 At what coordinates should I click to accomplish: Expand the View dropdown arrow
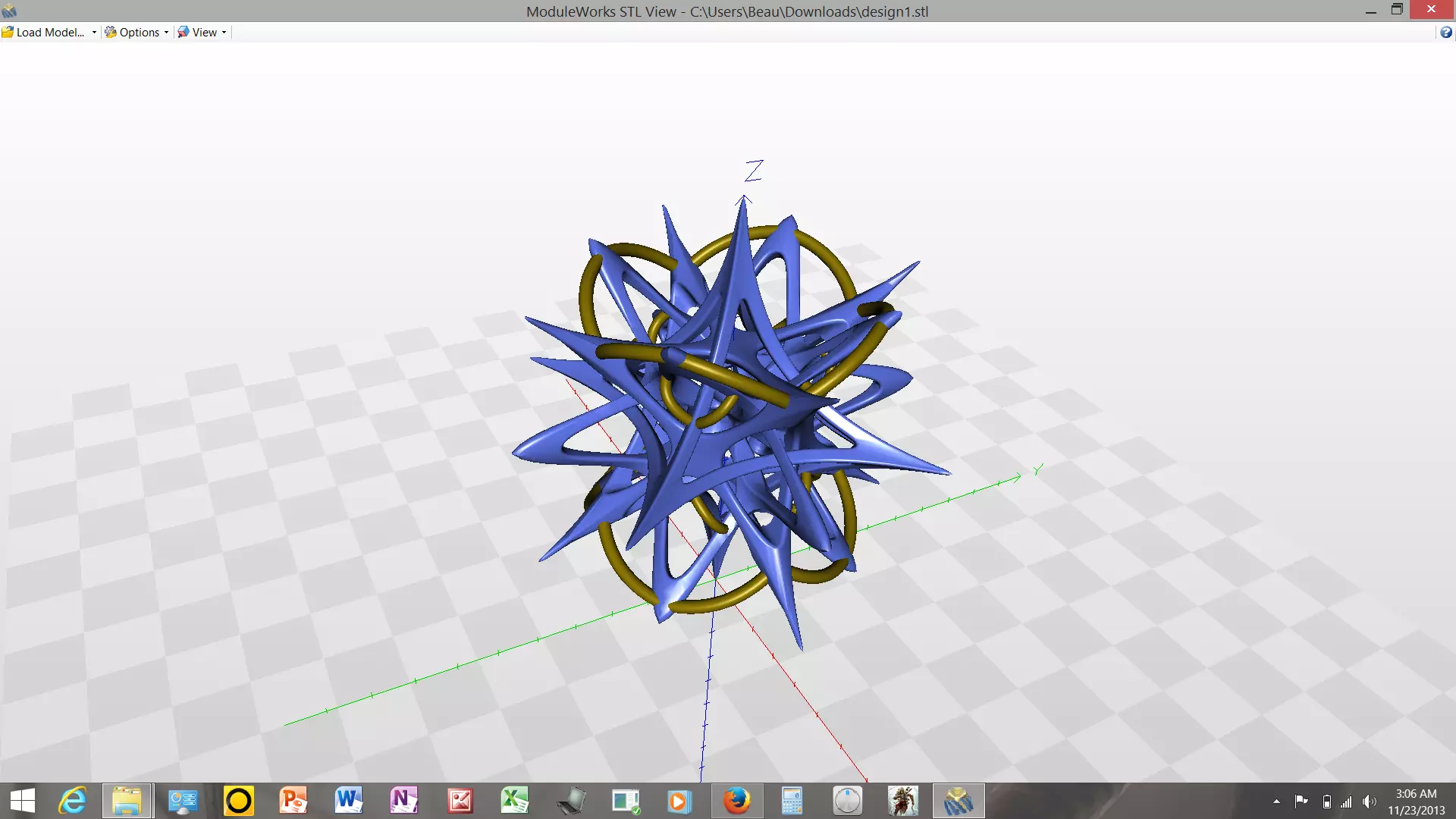pyautogui.click(x=224, y=32)
